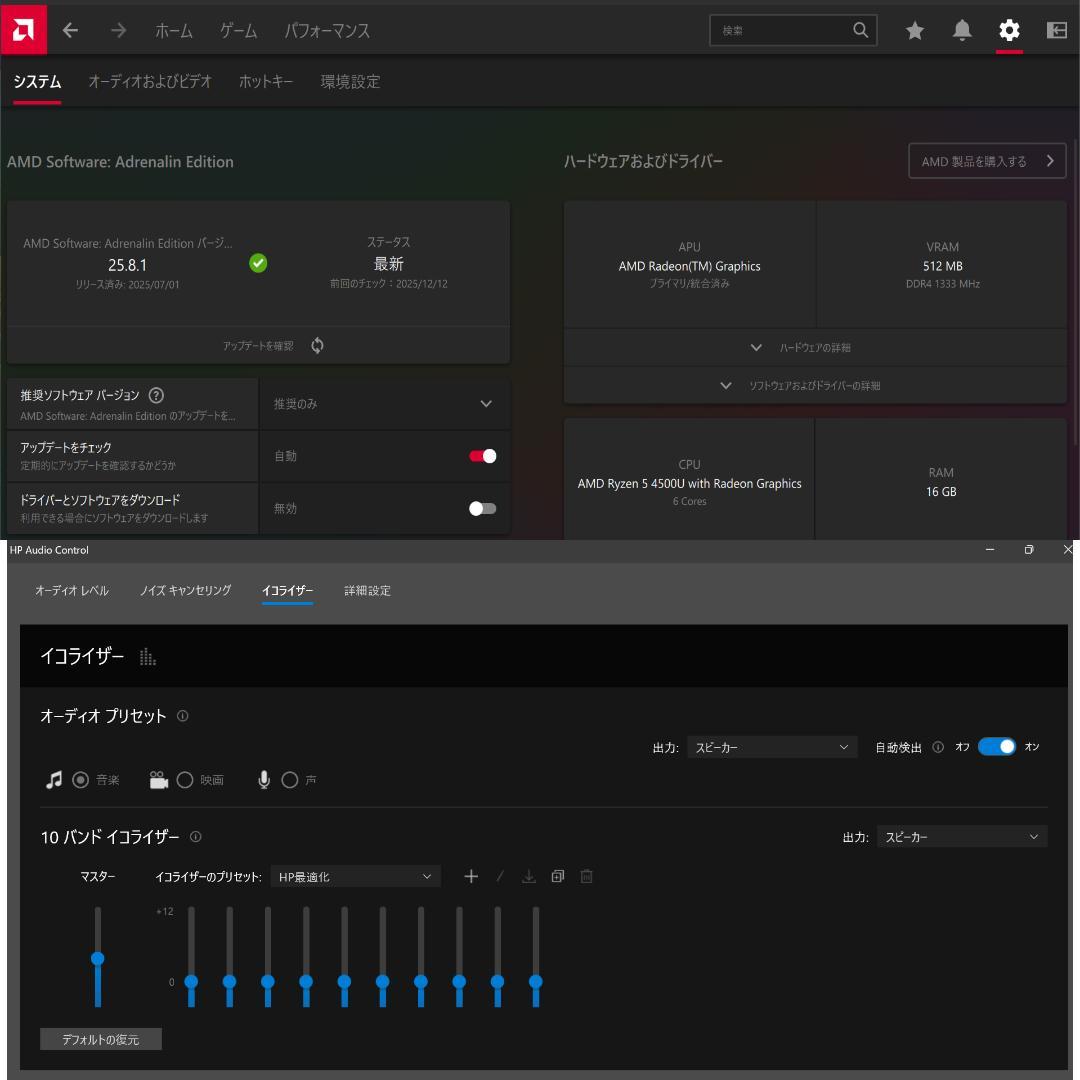The height and width of the screenshot is (1080, 1080).
Task: Switch to the ホットキー tab
Action: tap(265, 82)
